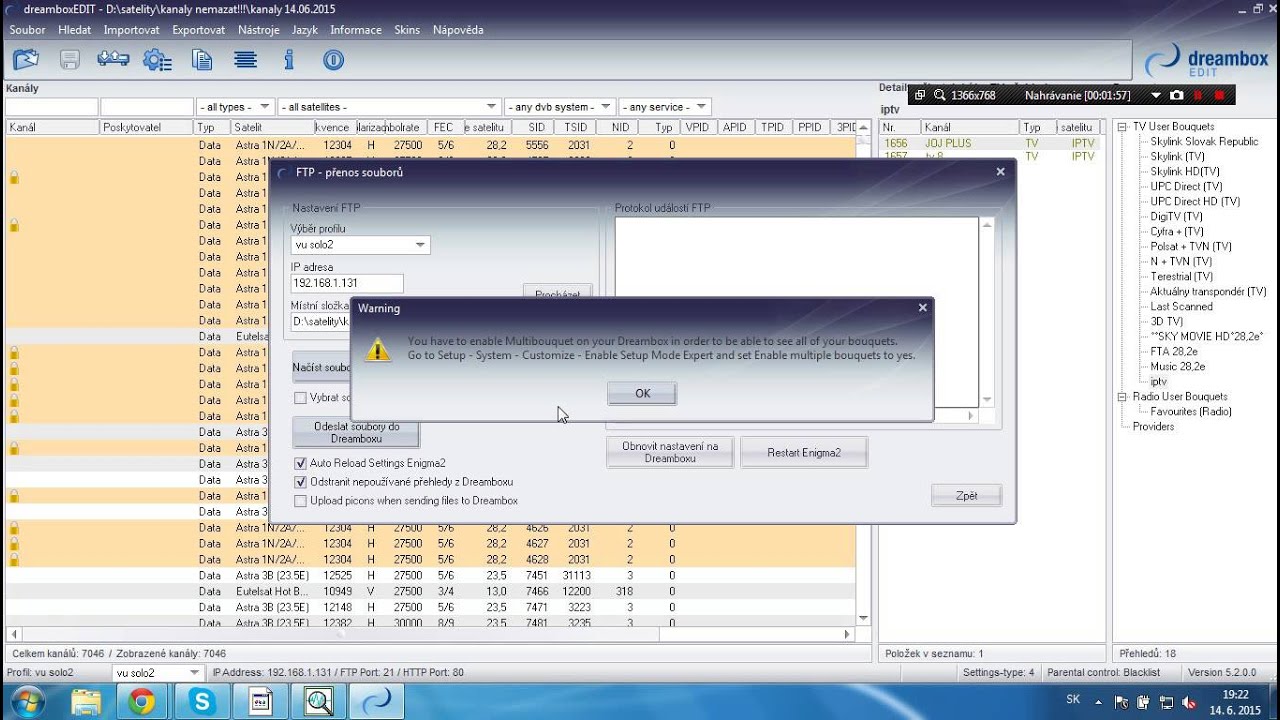Open Chrome from the taskbar
This screenshot has height=720, width=1280.
141,702
